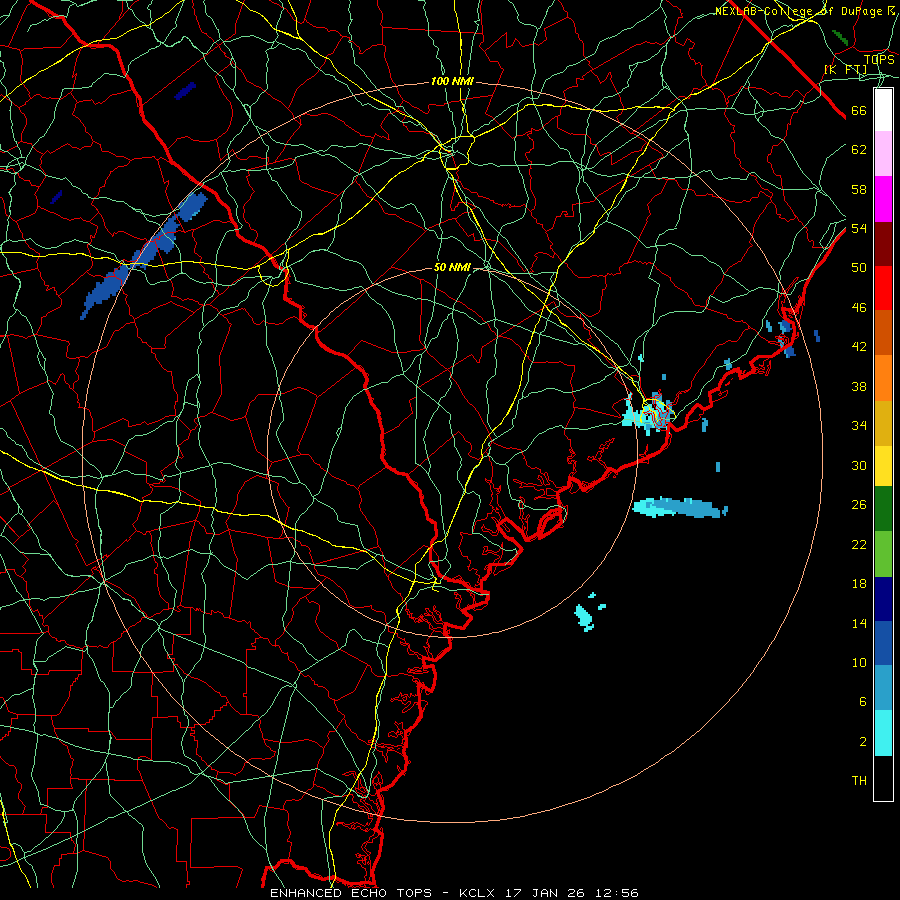Select the bright red legend swatch

click(883, 288)
